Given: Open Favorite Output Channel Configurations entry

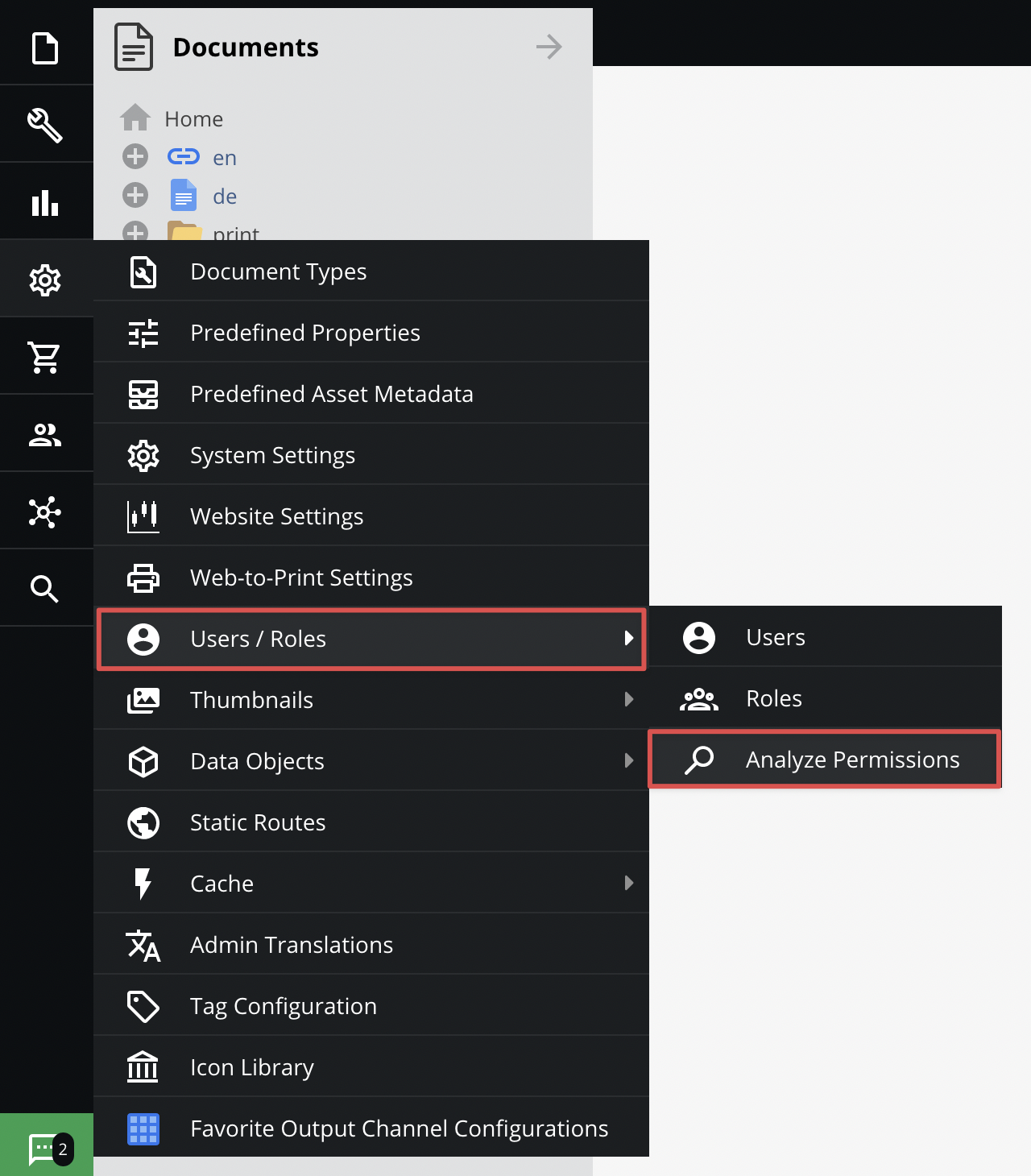Looking at the screenshot, I should click(399, 1128).
